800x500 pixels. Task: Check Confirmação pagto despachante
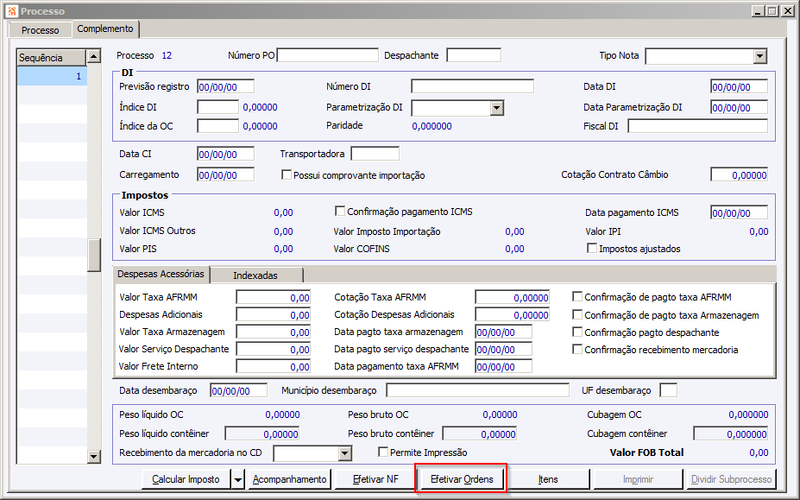pos(577,332)
